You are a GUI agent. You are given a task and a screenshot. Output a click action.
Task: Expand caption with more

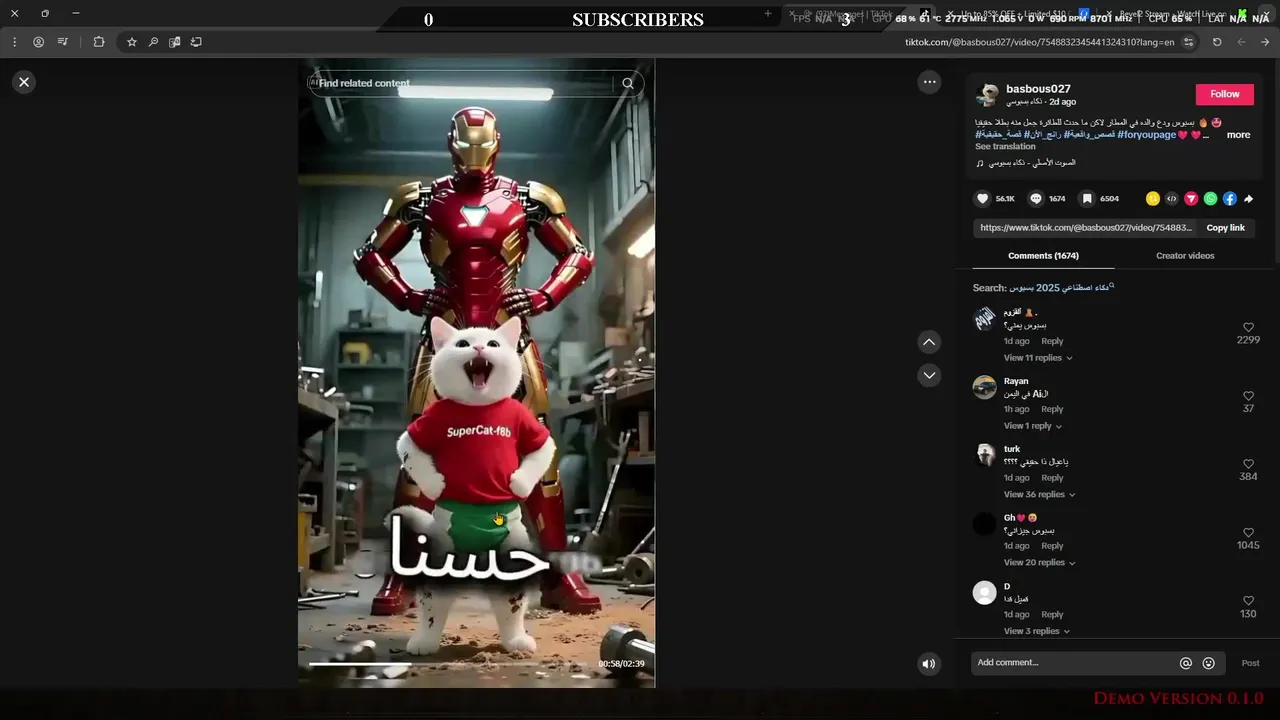pyautogui.click(x=1238, y=135)
